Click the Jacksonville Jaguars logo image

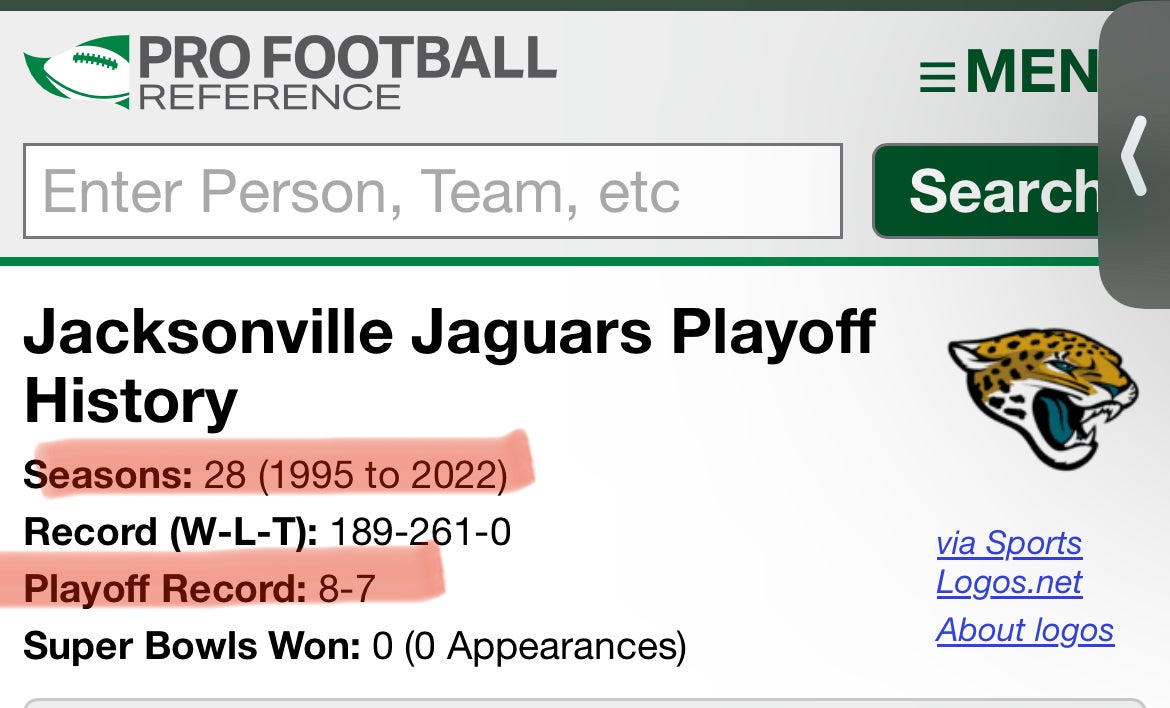[1043, 397]
